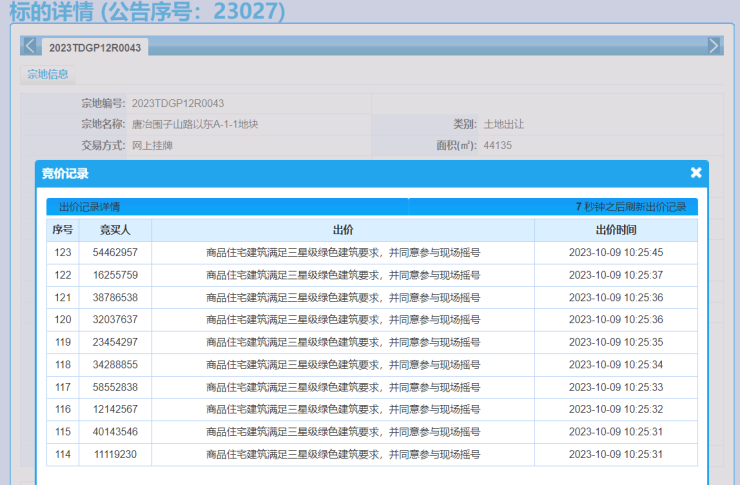Click the 竞买人 column header

tap(115, 230)
